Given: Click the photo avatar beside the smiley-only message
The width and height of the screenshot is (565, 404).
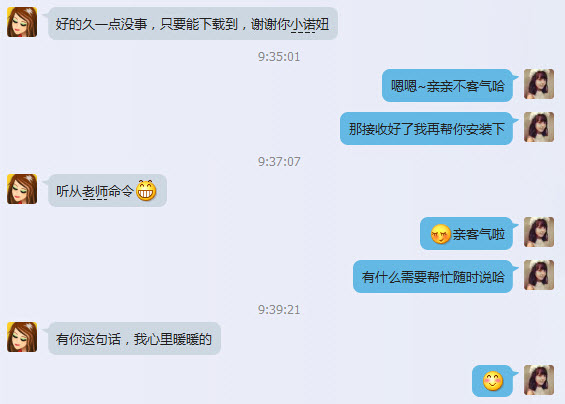Looking at the screenshot, I should point(539,380).
